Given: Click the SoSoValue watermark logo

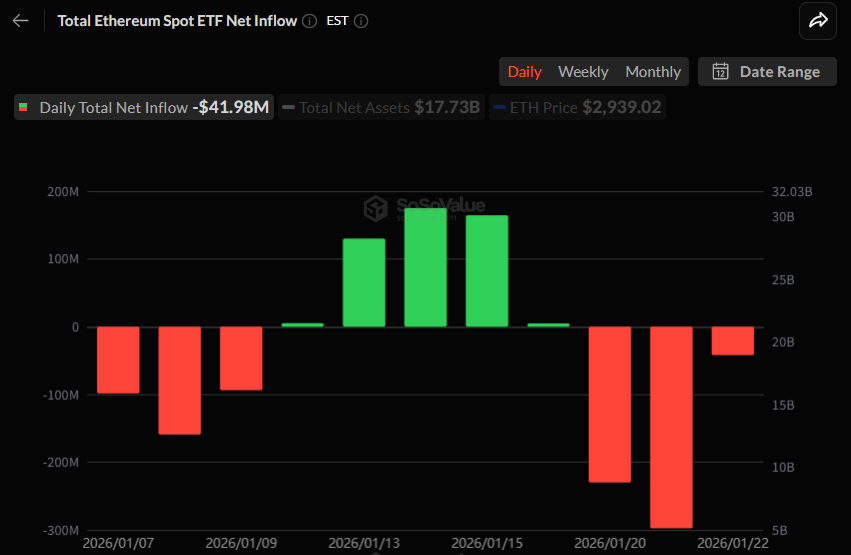Looking at the screenshot, I should tap(376, 207).
